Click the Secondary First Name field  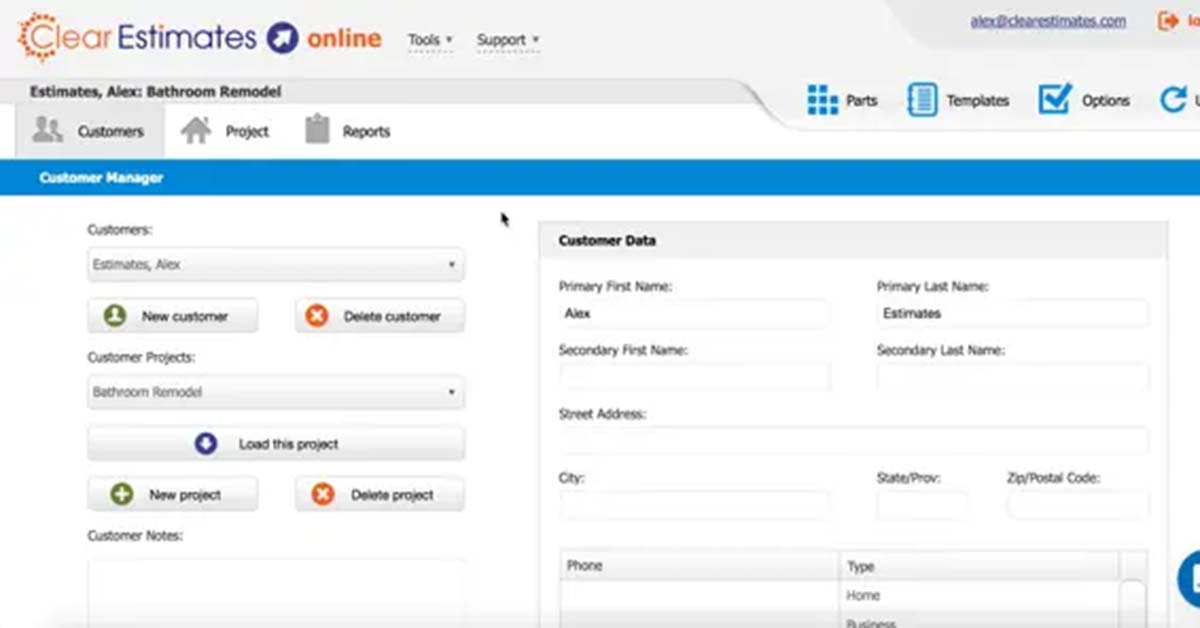click(x=695, y=377)
